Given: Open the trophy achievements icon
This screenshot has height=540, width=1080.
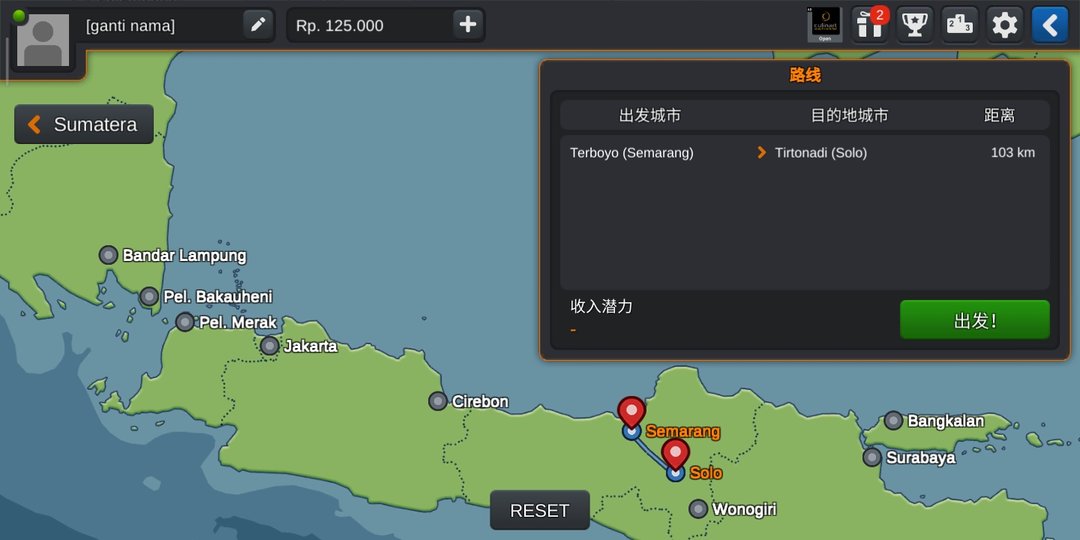Looking at the screenshot, I should (914, 25).
